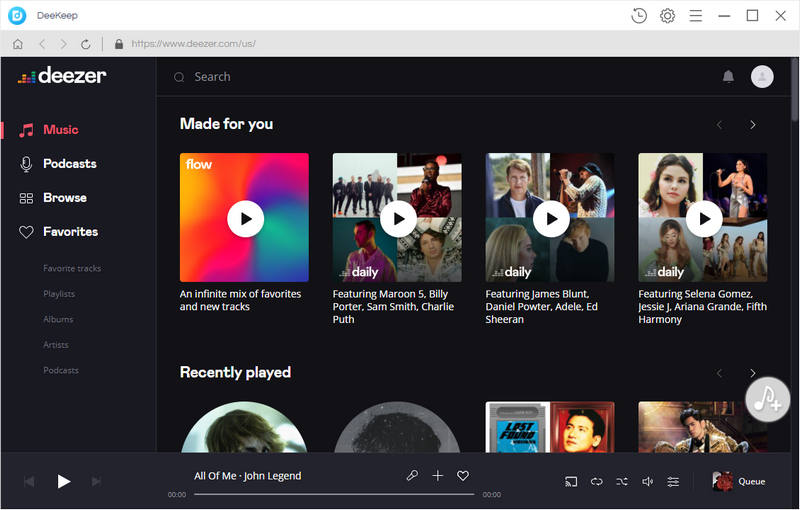
Task: Reload the Deezer page
Action: [86, 44]
